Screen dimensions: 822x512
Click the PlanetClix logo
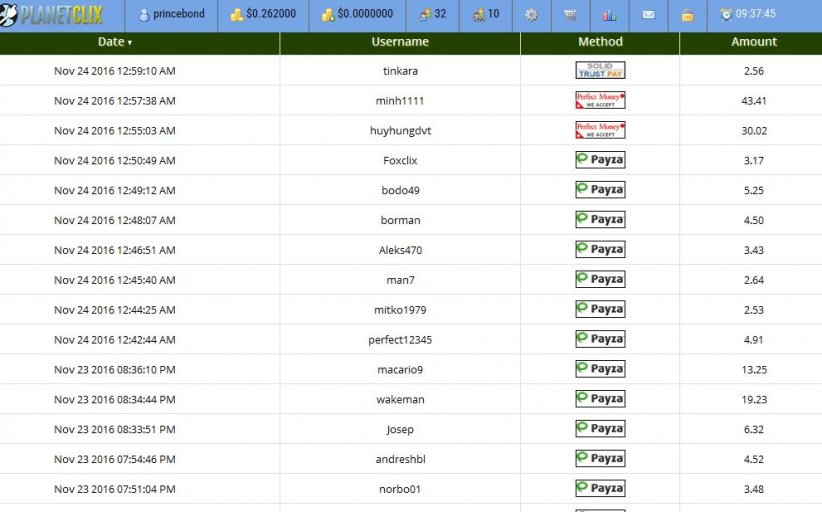coord(52,15)
